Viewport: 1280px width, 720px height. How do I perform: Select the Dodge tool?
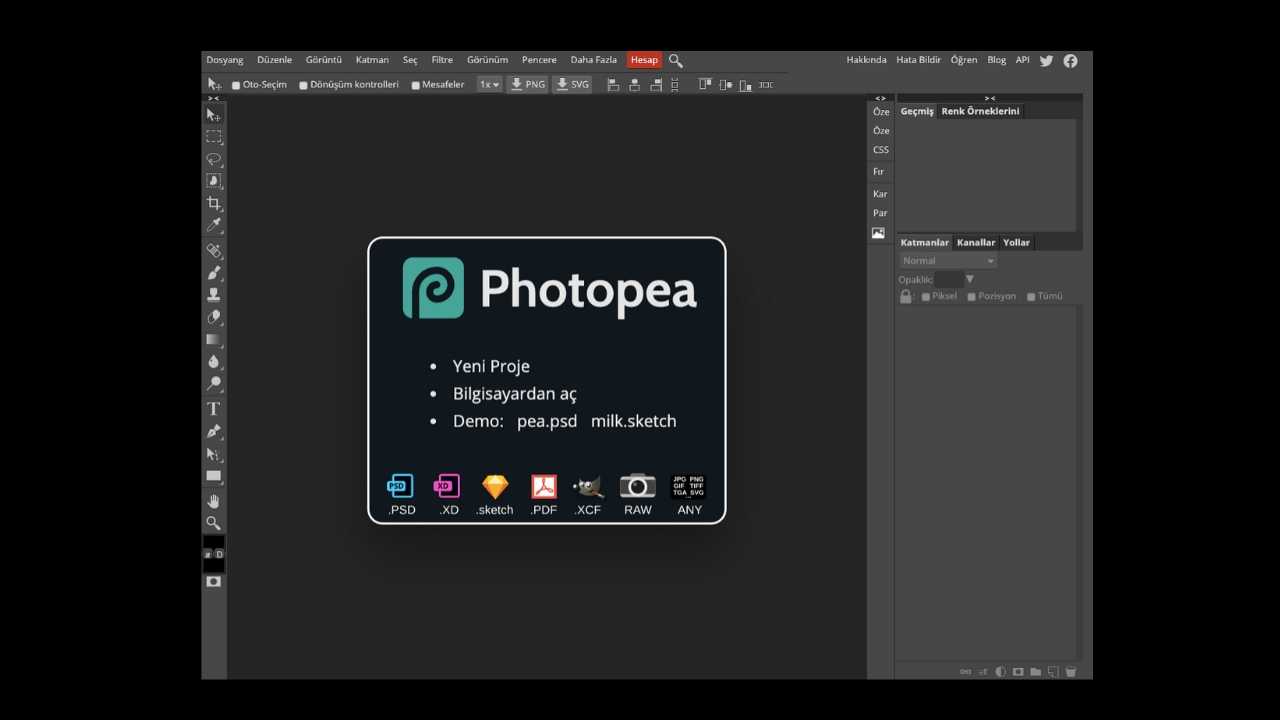point(213,384)
